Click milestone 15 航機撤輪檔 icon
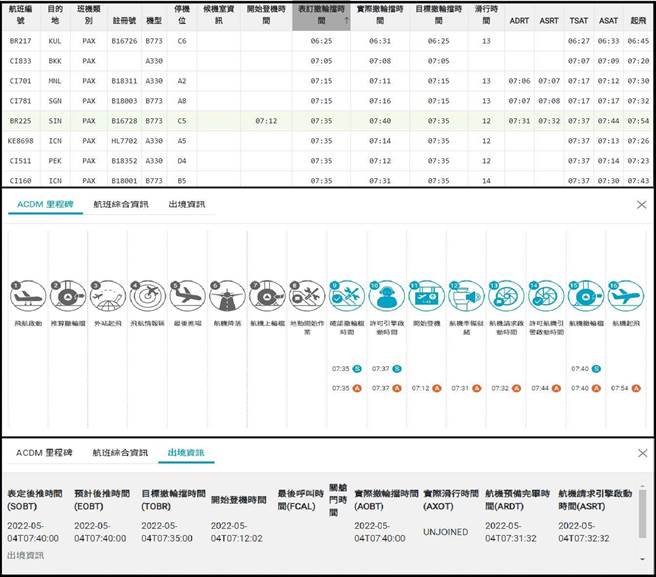656x577 pixels. (x=586, y=296)
